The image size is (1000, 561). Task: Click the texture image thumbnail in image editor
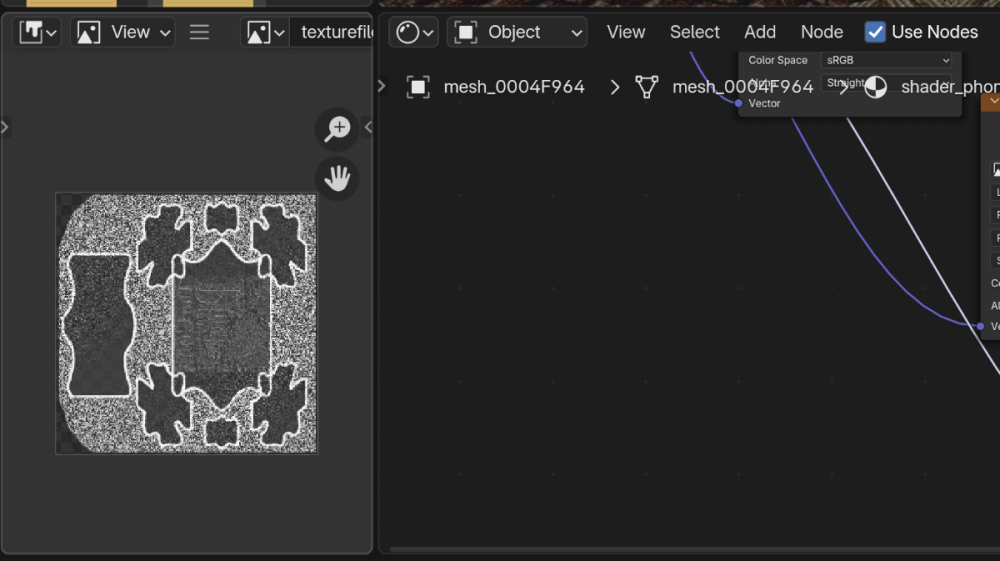coord(186,323)
